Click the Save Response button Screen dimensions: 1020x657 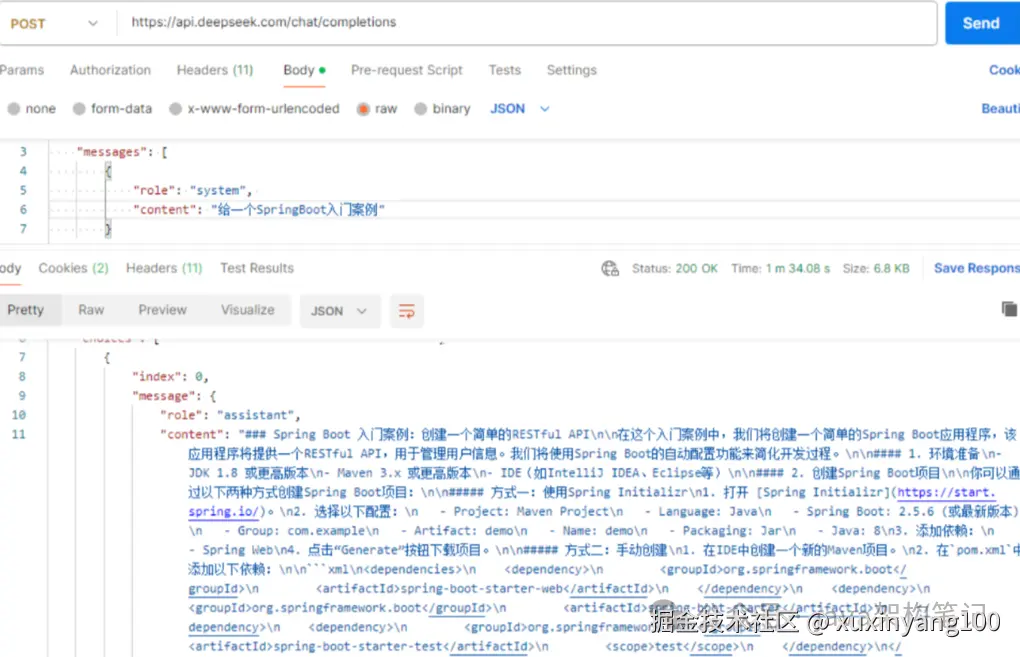tap(976, 268)
